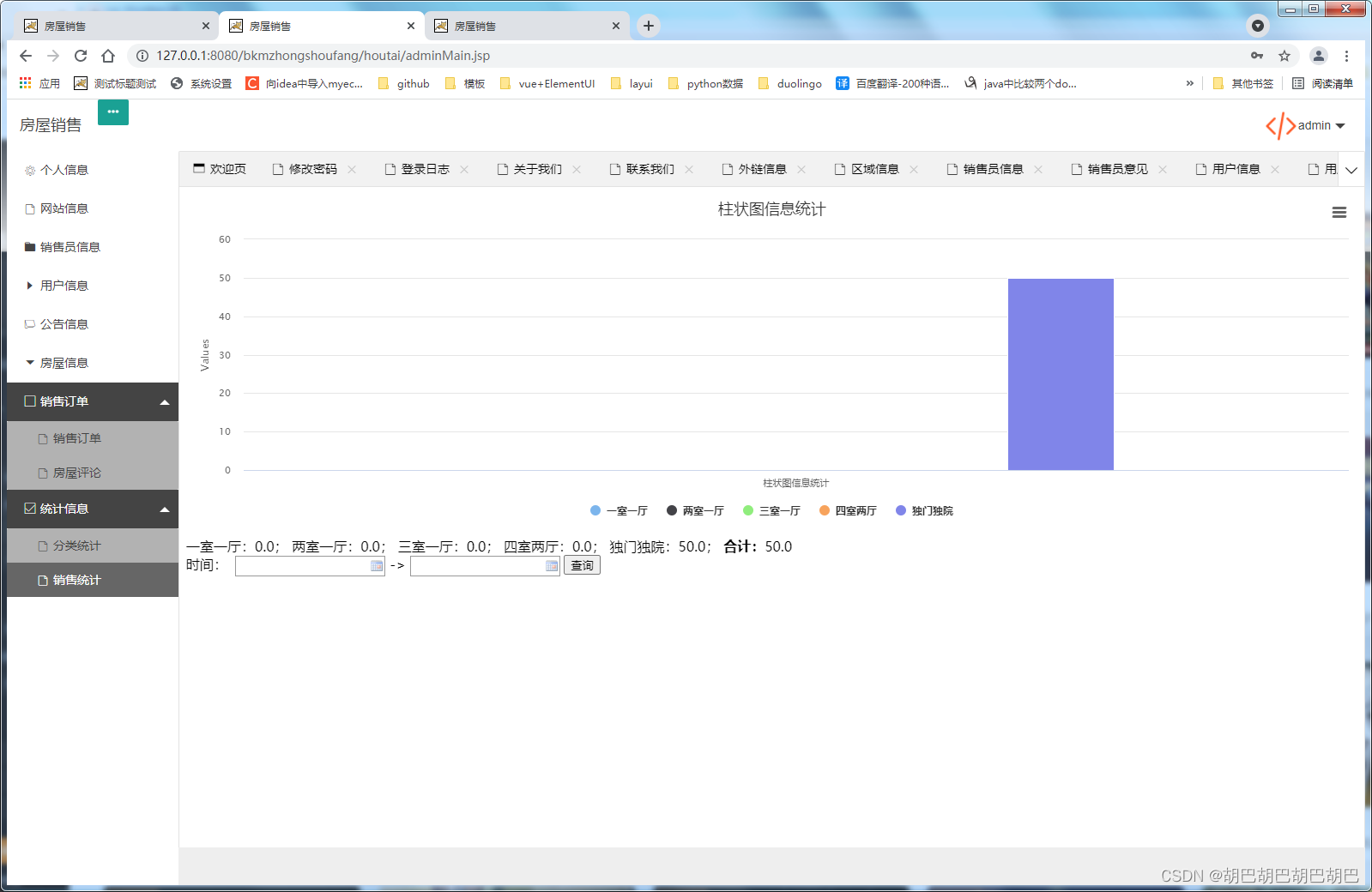This screenshot has height=892, width=1372.
Task: Open the 销售订单 submenu item
Action: click(93, 438)
